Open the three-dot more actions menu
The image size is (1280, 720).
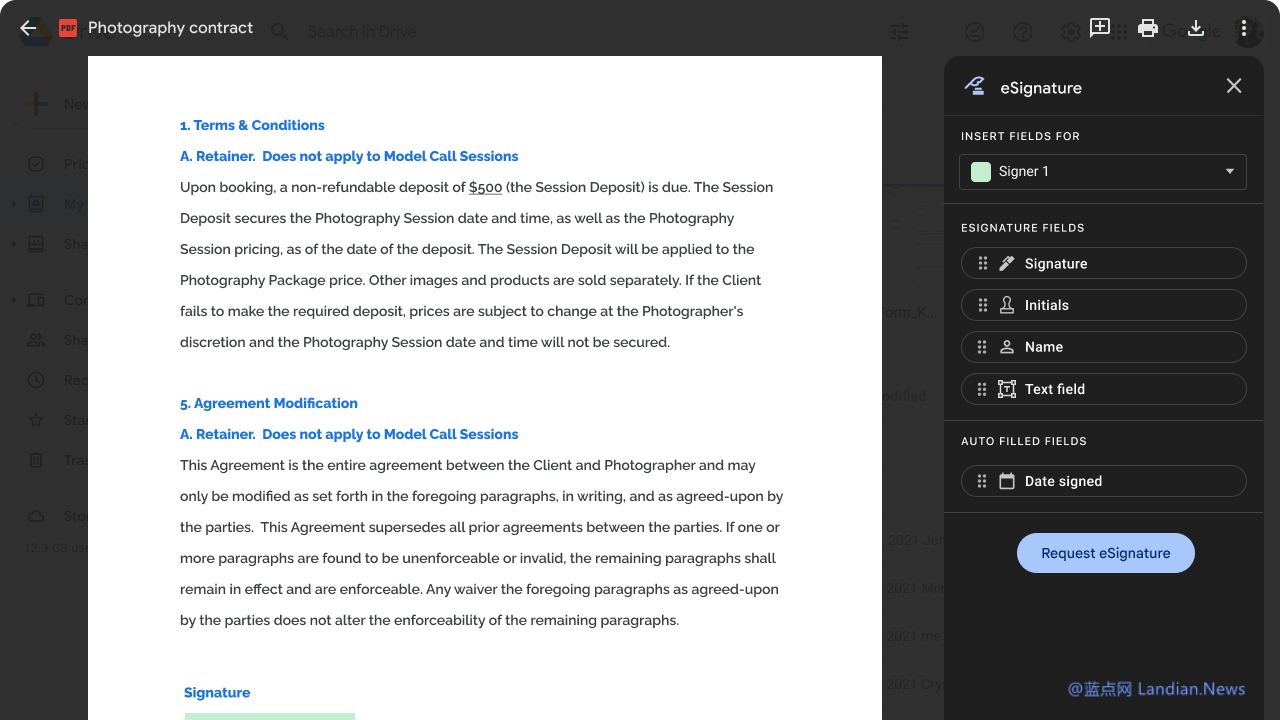1244,28
